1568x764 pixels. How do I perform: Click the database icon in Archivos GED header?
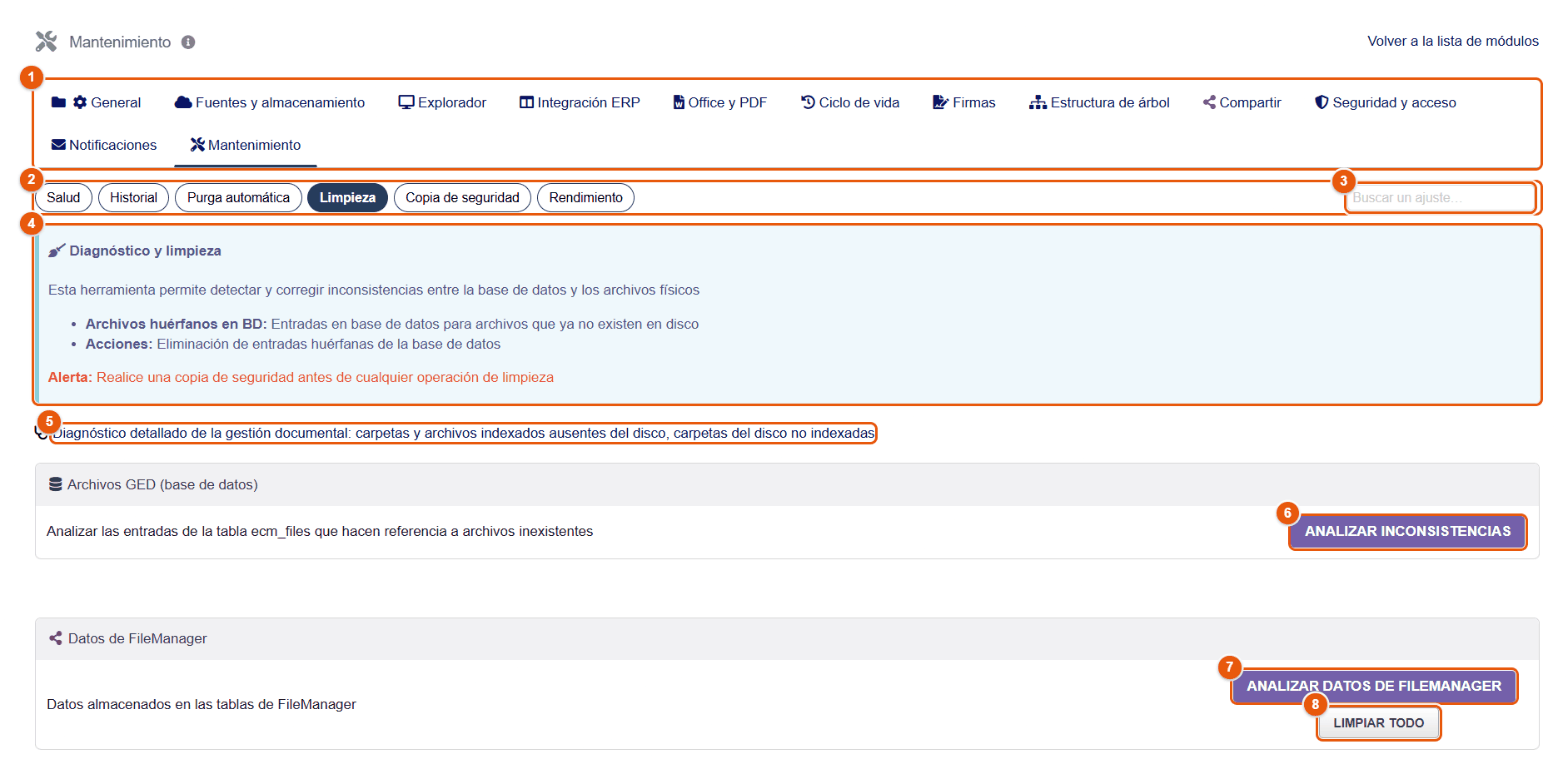(55, 485)
